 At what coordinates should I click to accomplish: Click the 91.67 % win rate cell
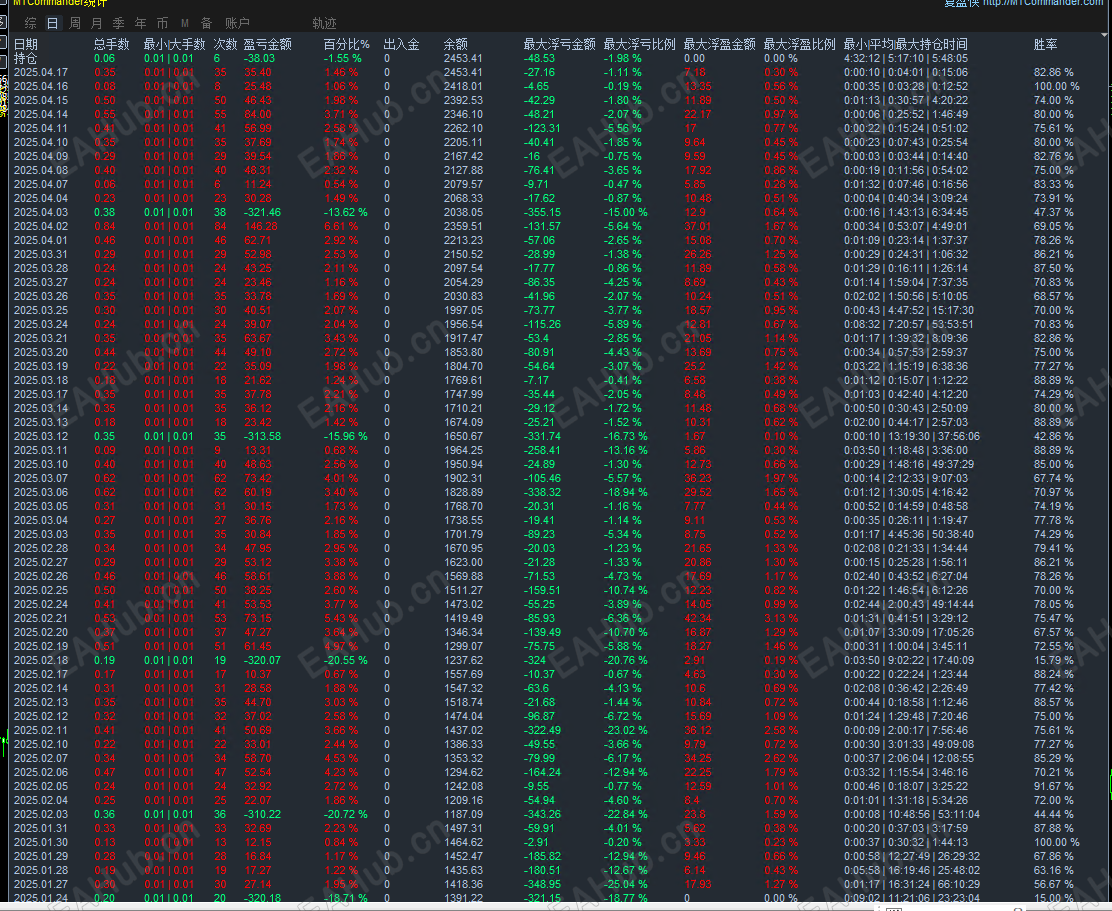tap(1054, 786)
